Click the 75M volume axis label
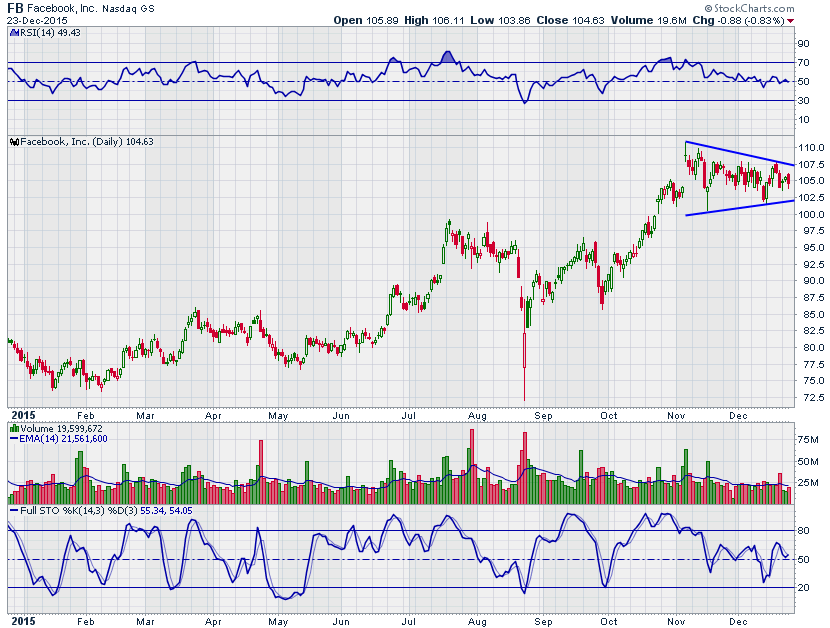The image size is (830, 628). click(808, 440)
